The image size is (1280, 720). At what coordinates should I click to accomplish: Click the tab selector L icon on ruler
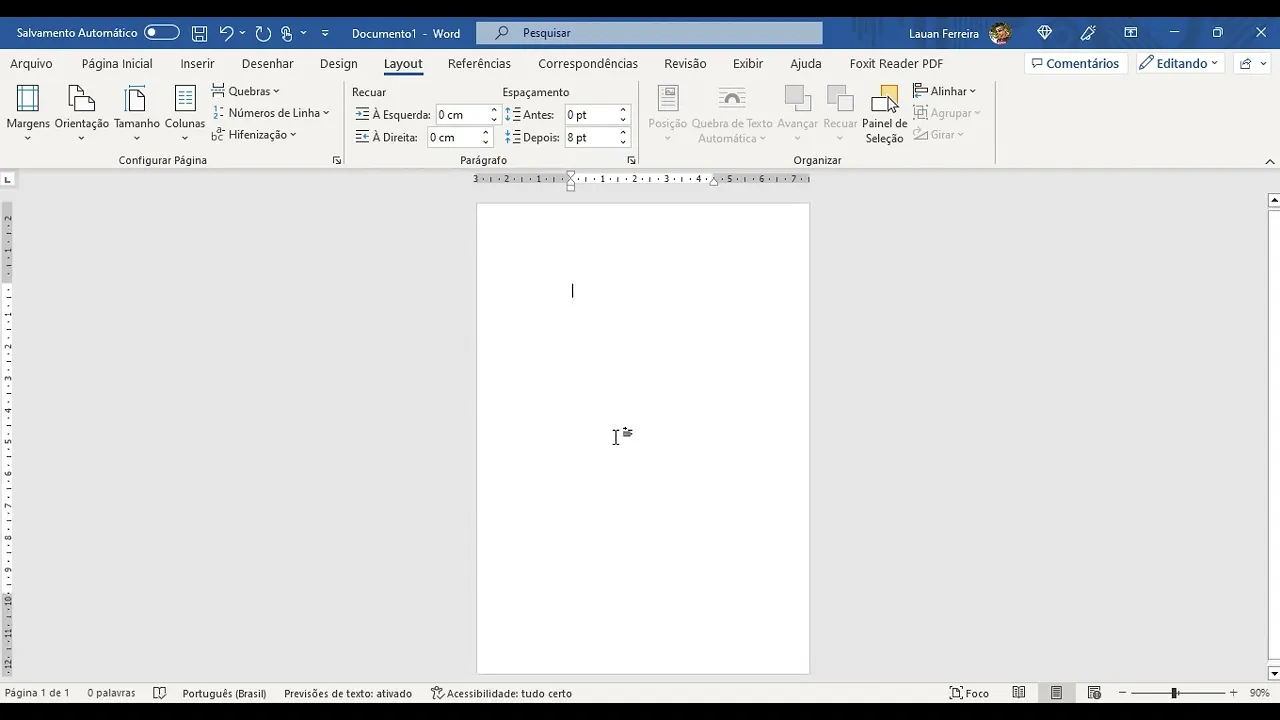(8, 180)
